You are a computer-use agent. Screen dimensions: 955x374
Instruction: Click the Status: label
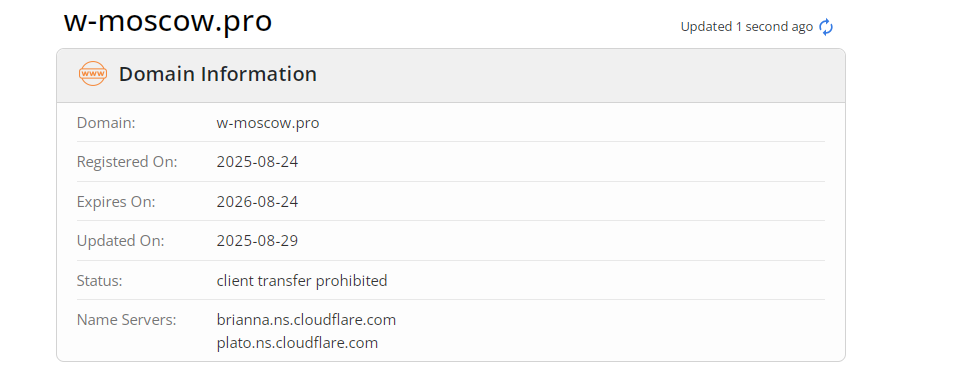(100, 281)
